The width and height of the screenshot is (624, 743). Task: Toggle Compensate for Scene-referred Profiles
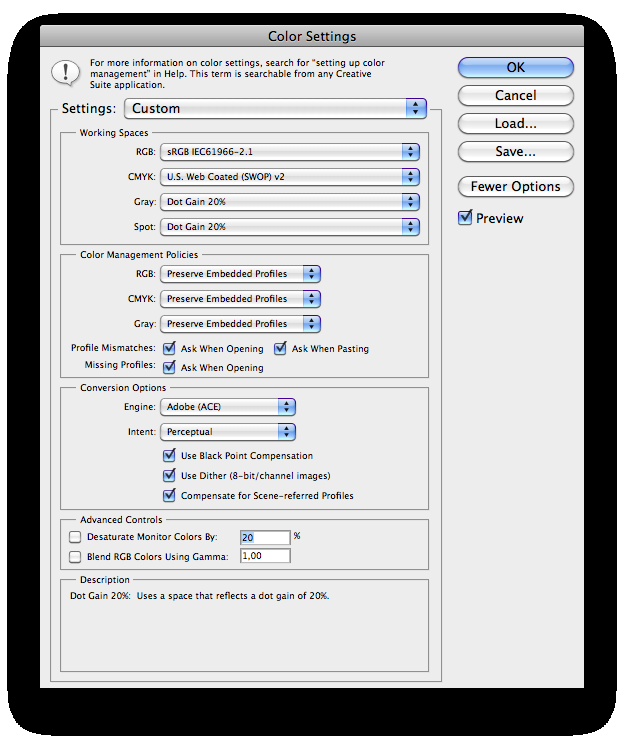169,495
